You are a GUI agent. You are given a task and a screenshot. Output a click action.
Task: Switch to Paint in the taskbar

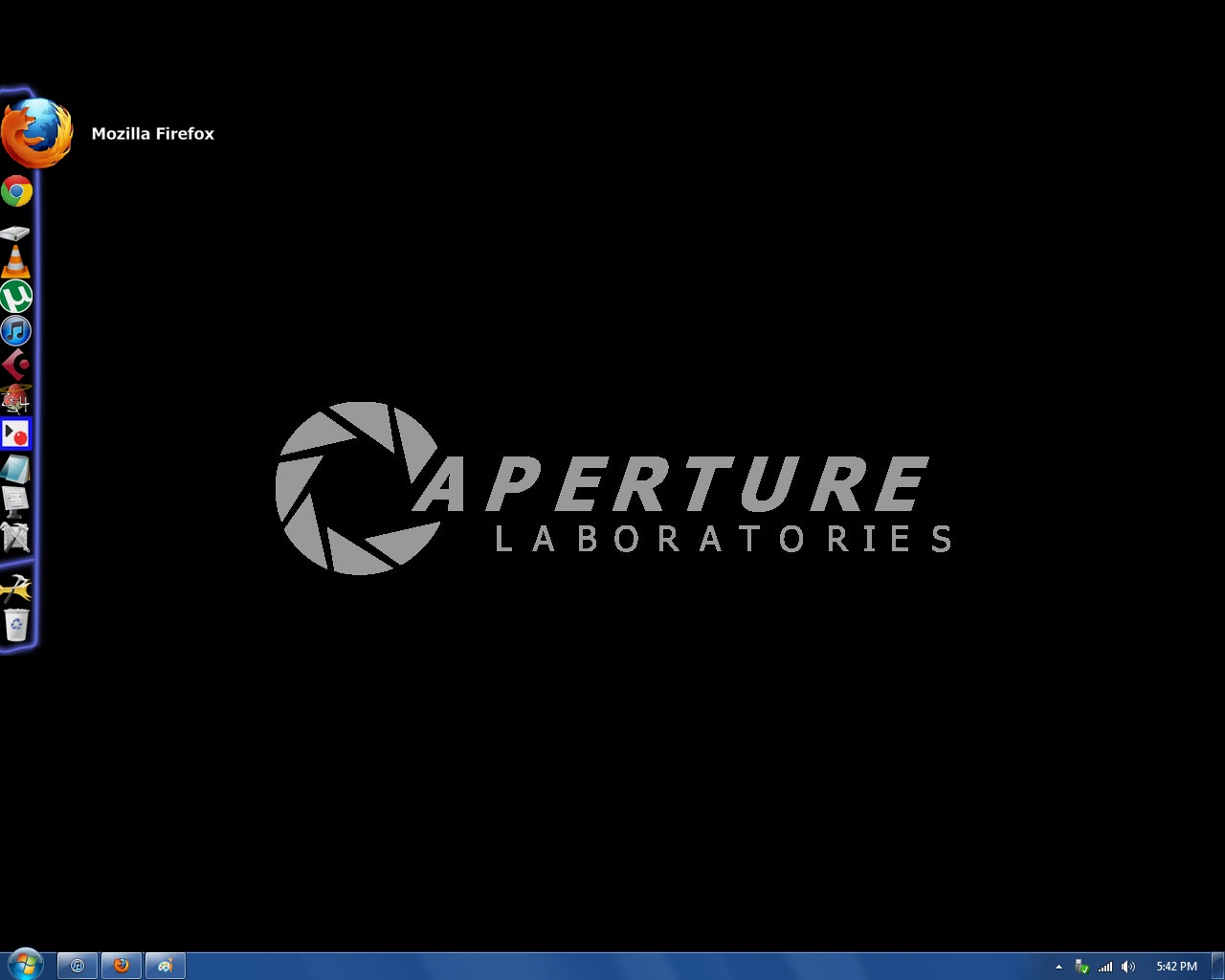(165, 966)
